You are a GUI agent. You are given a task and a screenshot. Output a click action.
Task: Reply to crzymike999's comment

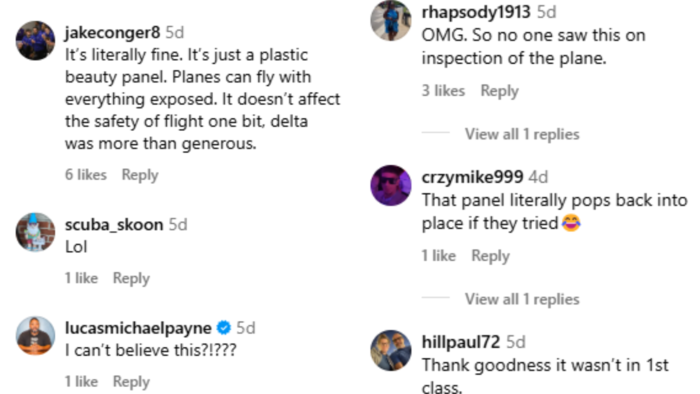[x=490, y=256]
